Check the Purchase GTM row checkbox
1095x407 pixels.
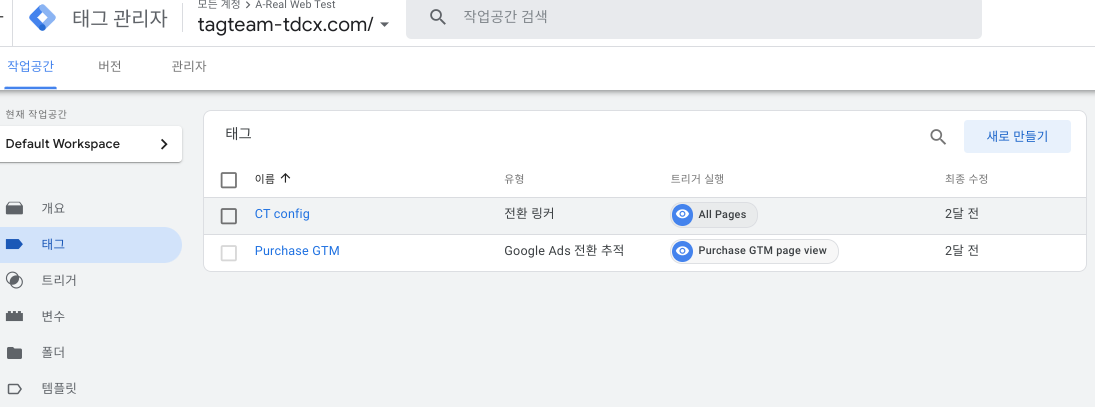[229, 253]
